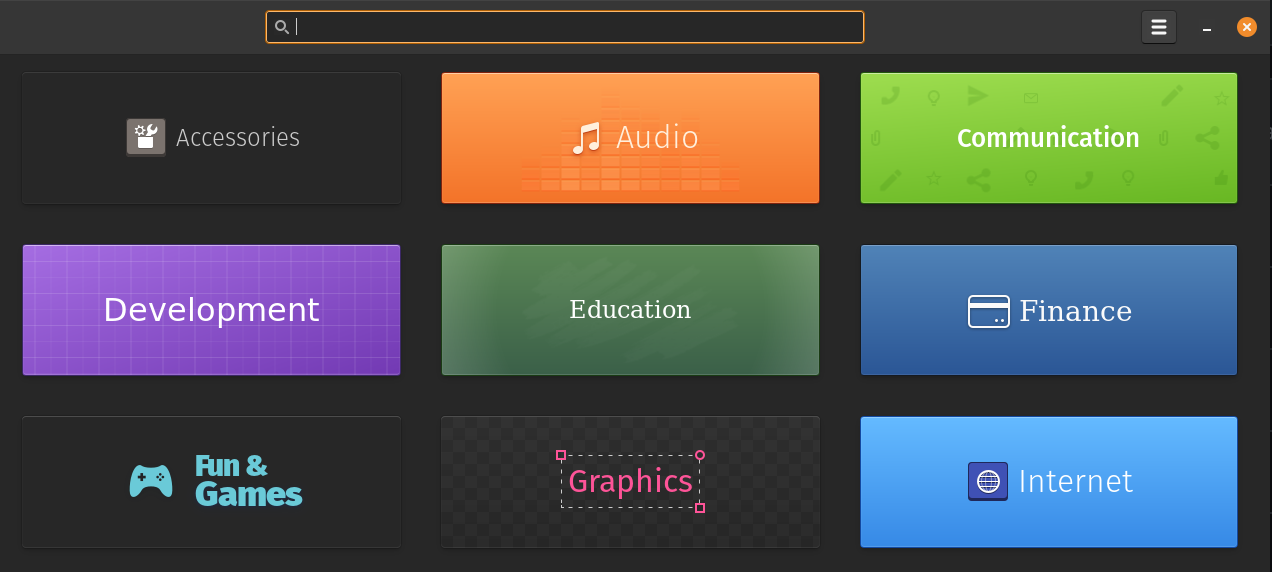The height and width of the screenshot is (572, 1272).
Task: Browse the Fun & Games text
Action: pos(247,481)
